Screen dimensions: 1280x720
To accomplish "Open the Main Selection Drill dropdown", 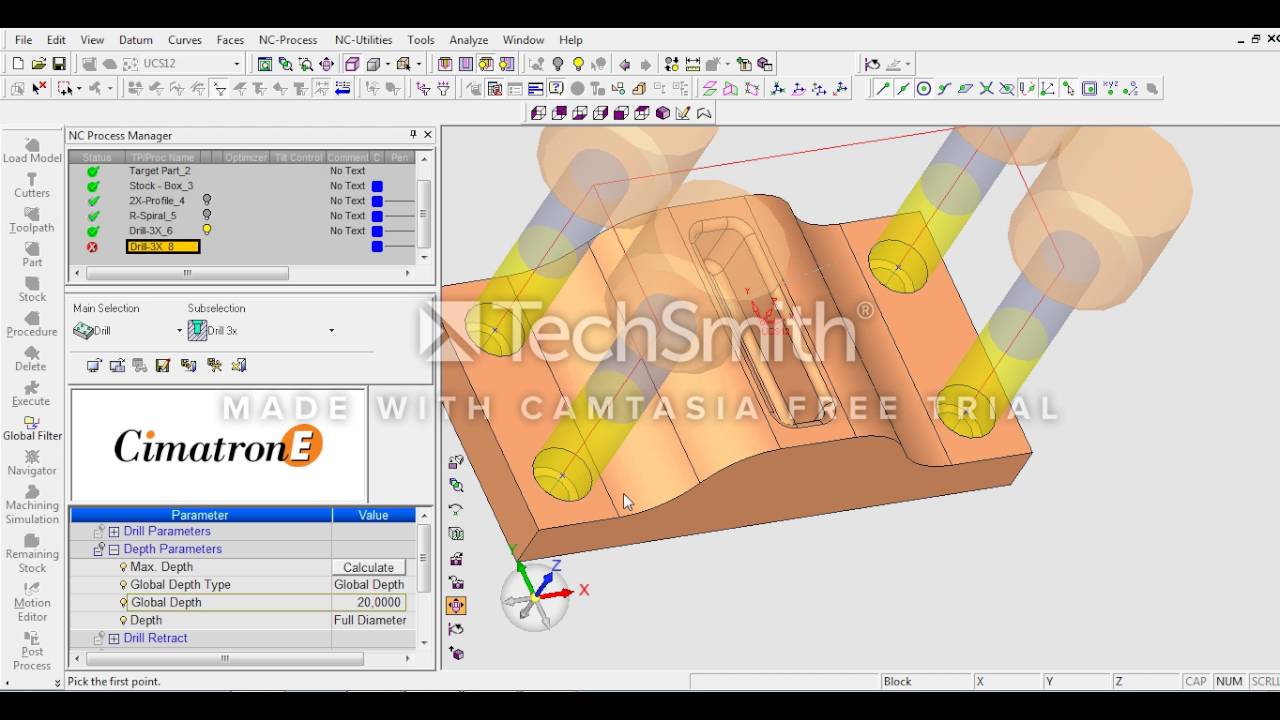I will (180, 330).
